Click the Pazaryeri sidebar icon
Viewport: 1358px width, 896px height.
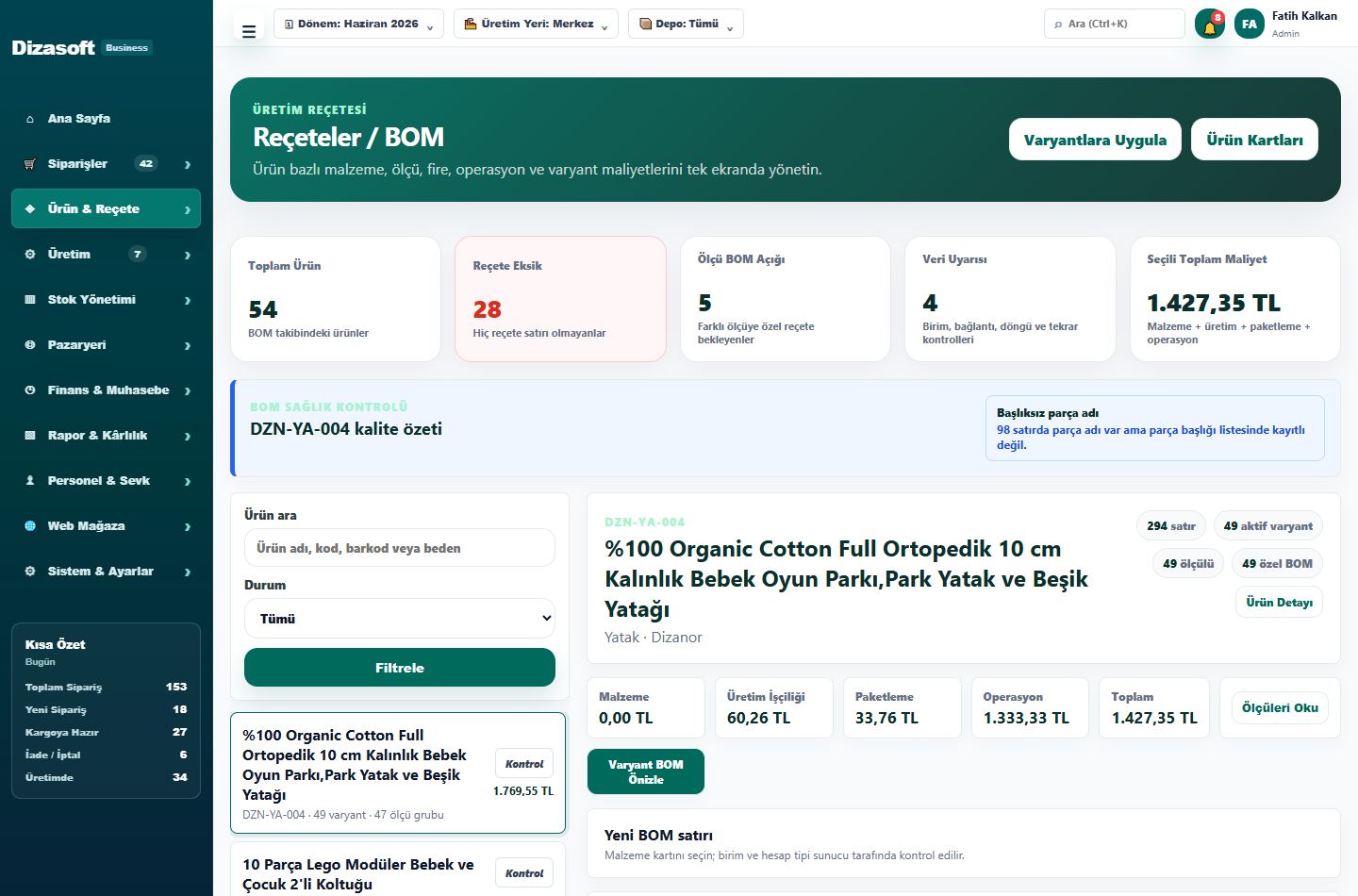point(30,345)
